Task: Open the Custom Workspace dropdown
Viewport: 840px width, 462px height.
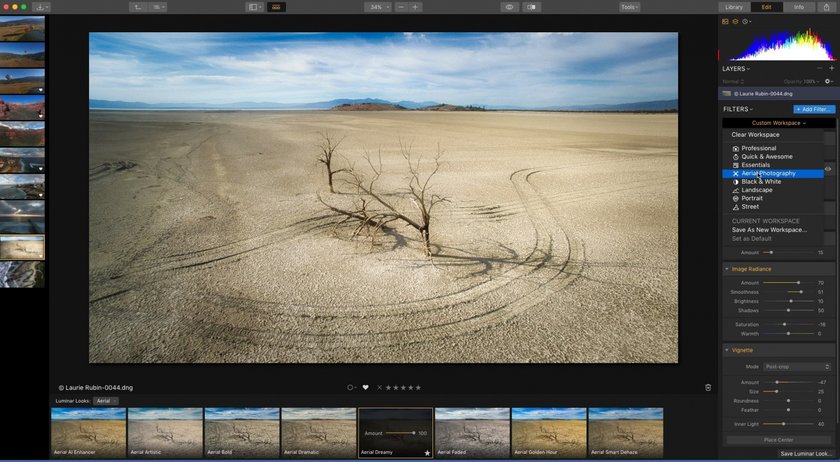Action: [x=778, y=123]
